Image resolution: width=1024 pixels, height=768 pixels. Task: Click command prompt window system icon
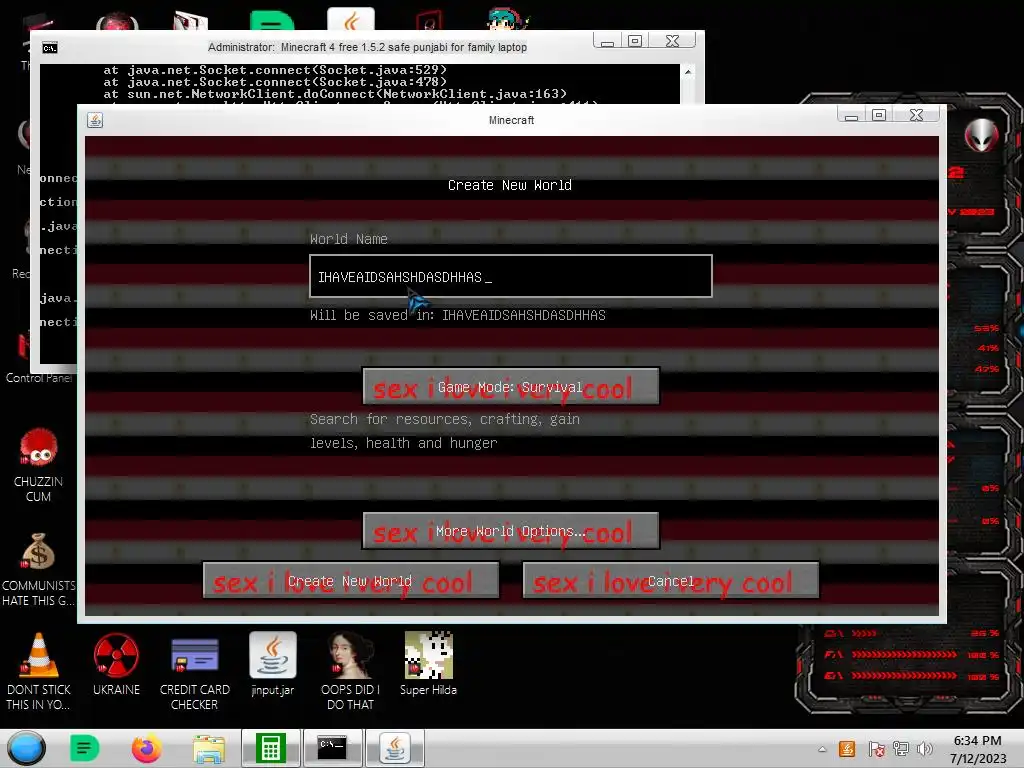[50, 48]
